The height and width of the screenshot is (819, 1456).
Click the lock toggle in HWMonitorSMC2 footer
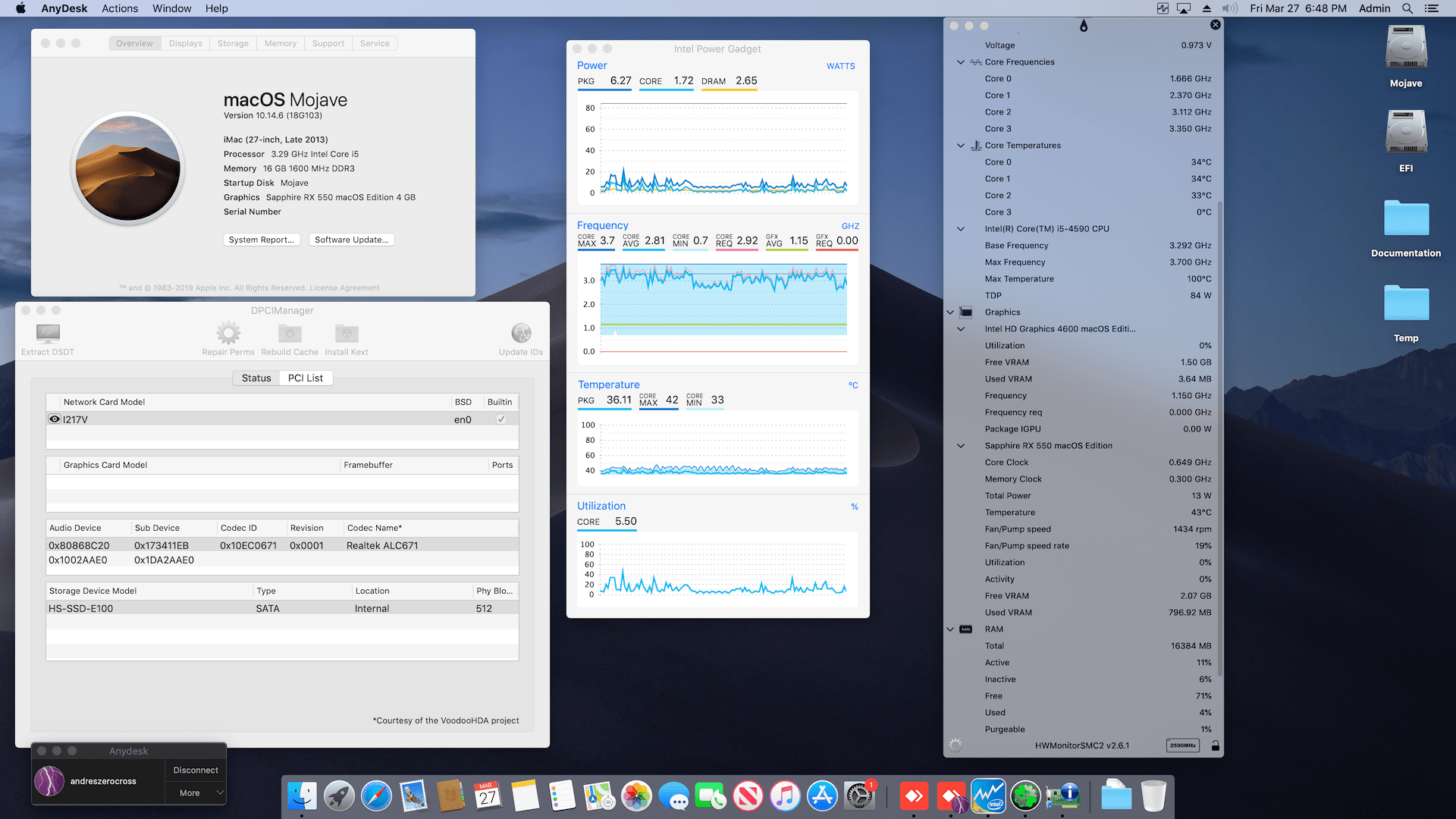(x=1215, y=745)
